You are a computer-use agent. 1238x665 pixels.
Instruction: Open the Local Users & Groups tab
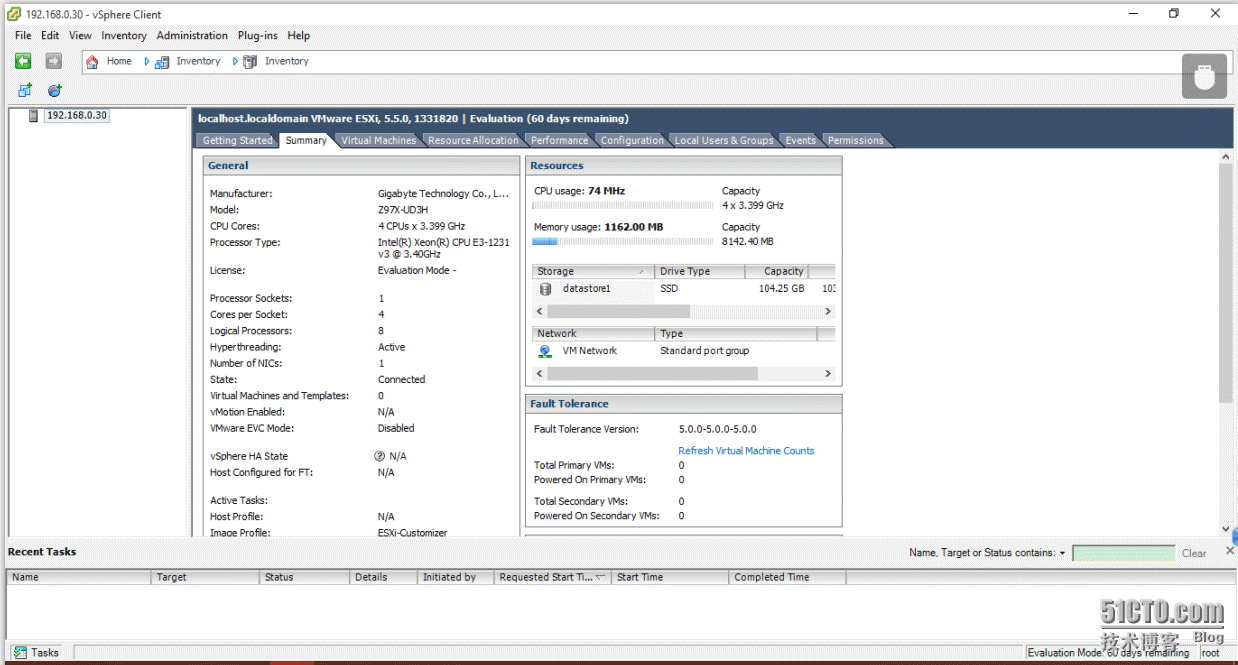(724, 141)
